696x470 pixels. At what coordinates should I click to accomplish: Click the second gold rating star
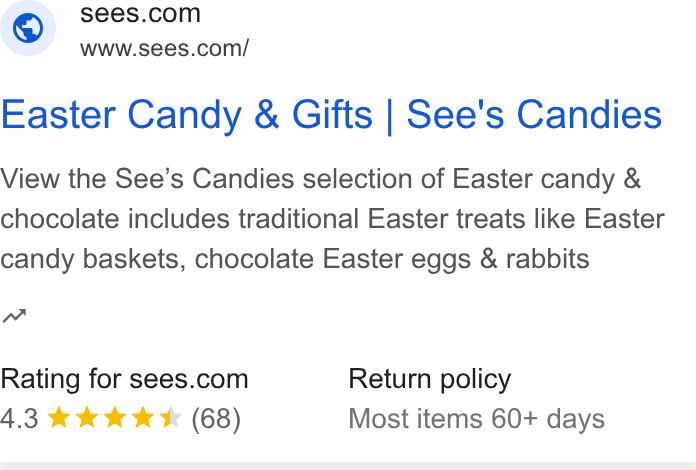[x=87, y=418]
